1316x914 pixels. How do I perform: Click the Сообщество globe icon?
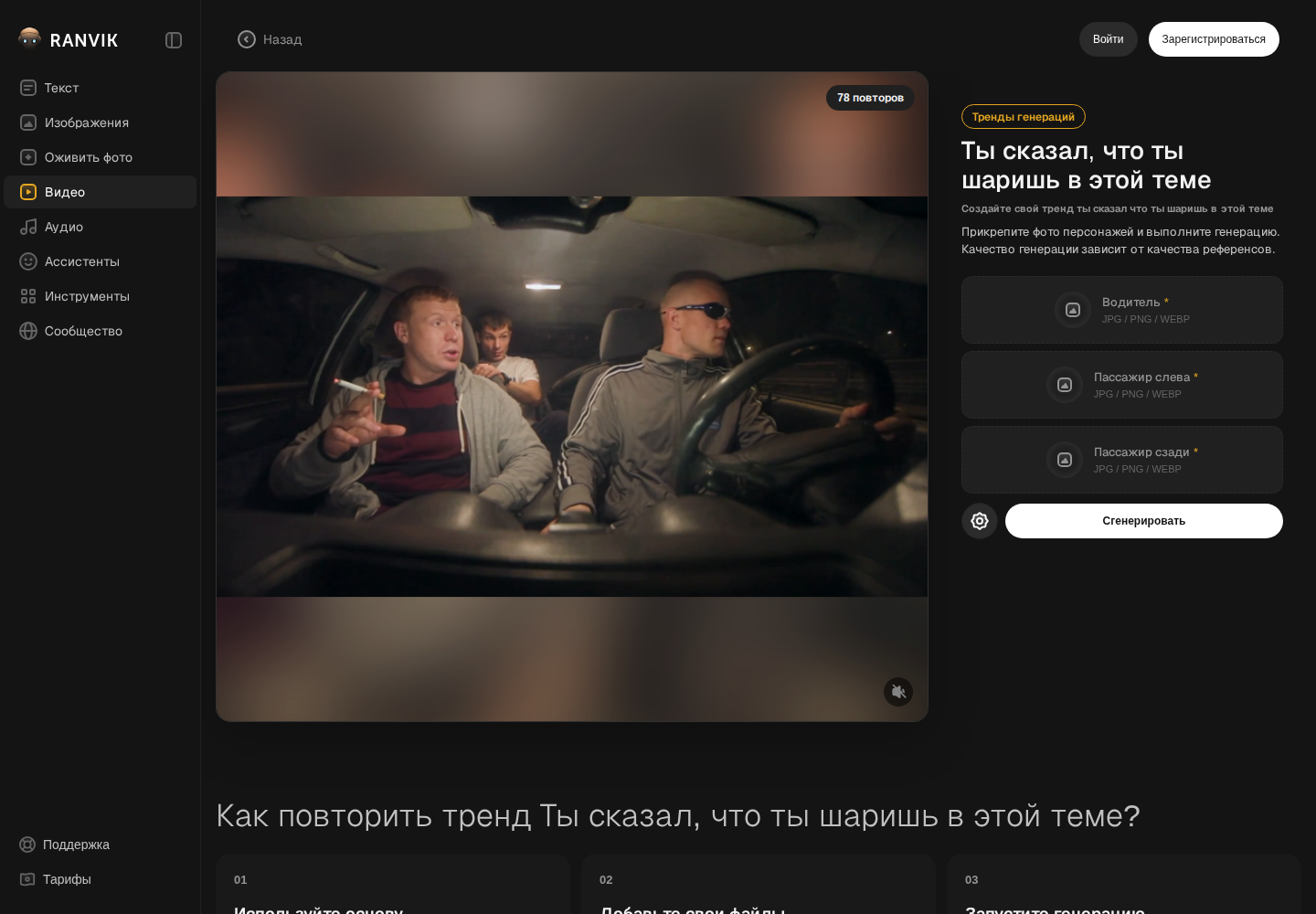[x=28, y=331]
